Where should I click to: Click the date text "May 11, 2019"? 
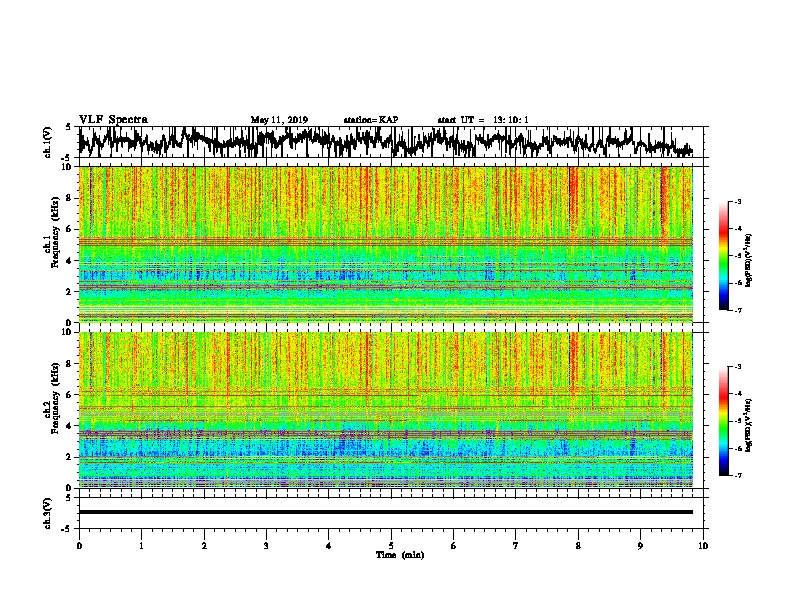pyautogui.click(x=279, y=120)
